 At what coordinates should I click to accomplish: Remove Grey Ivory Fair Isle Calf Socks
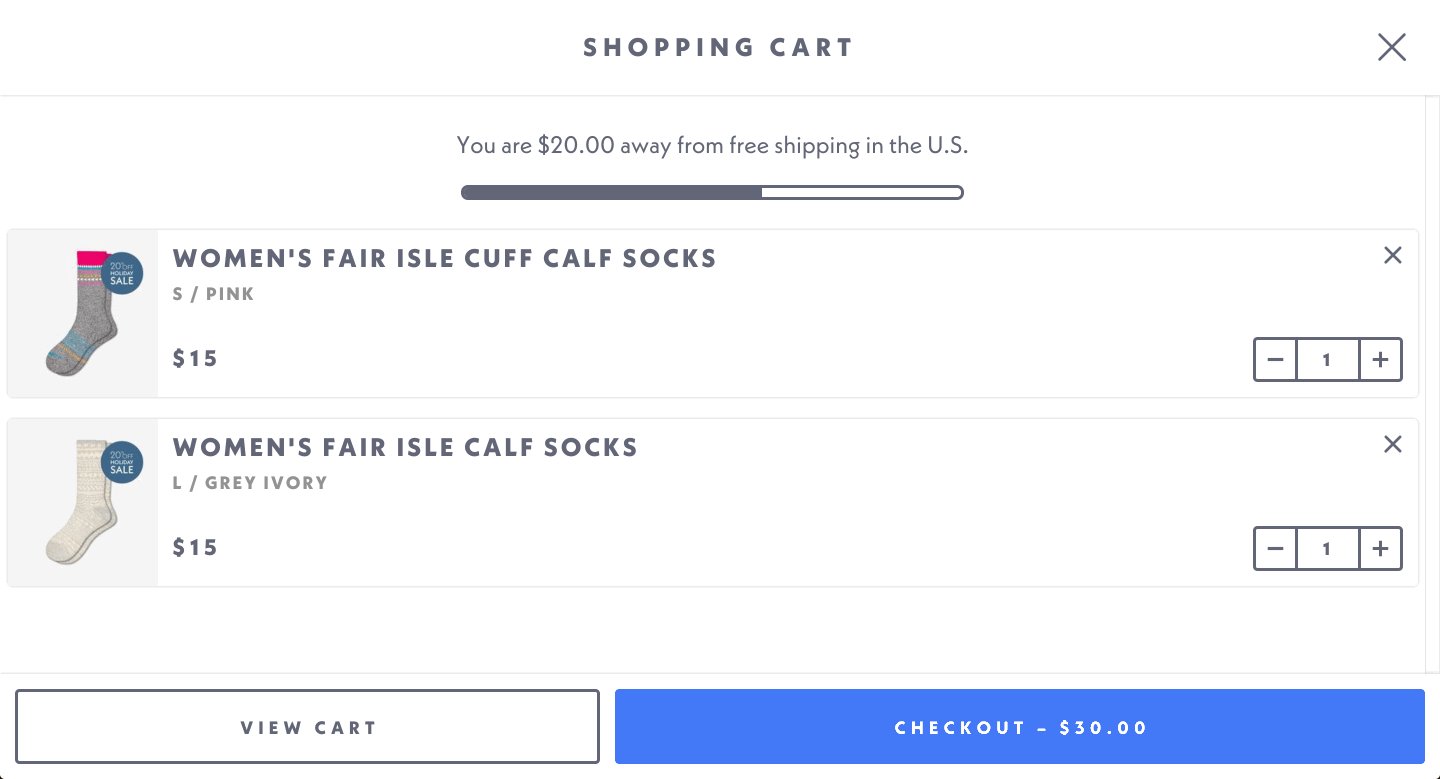pos(1392,445)
